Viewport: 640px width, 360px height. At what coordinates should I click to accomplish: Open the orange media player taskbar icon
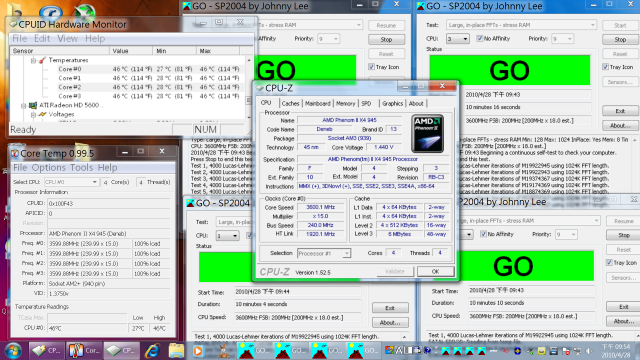coord(198,351)
